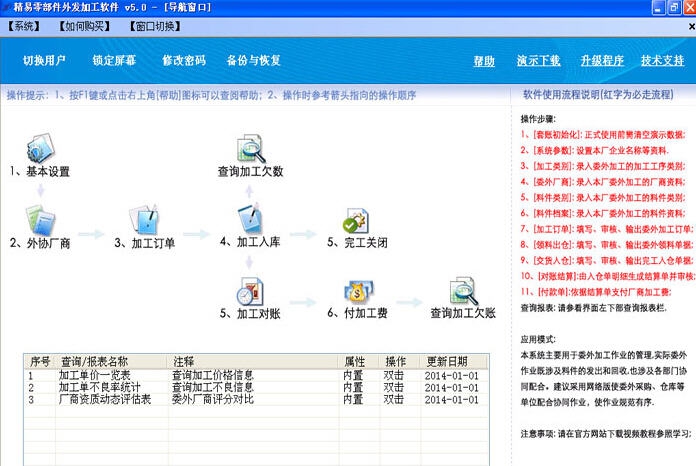Image resolution: width=696 pixels, height=466 pixels.
Task: Open the 外协厂商 documents icon
Action: click(x=40, y=220)
